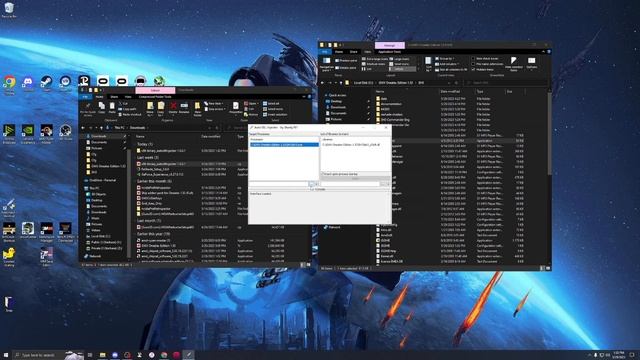Click Select all in the Downloads ribbon
This screenshot has width=640, height=360.
272,104
